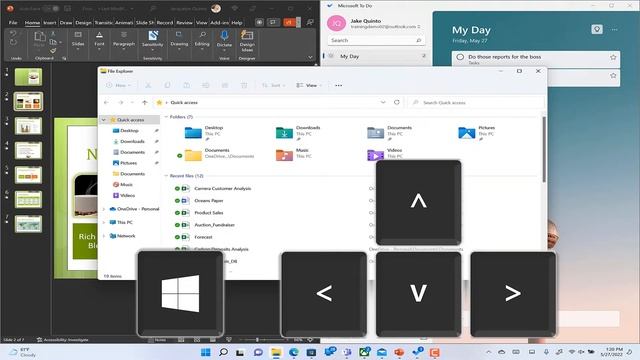Select slide 3 thumbnail in PowerPoint
The image size is (640, 360).
tap(28, 126)
